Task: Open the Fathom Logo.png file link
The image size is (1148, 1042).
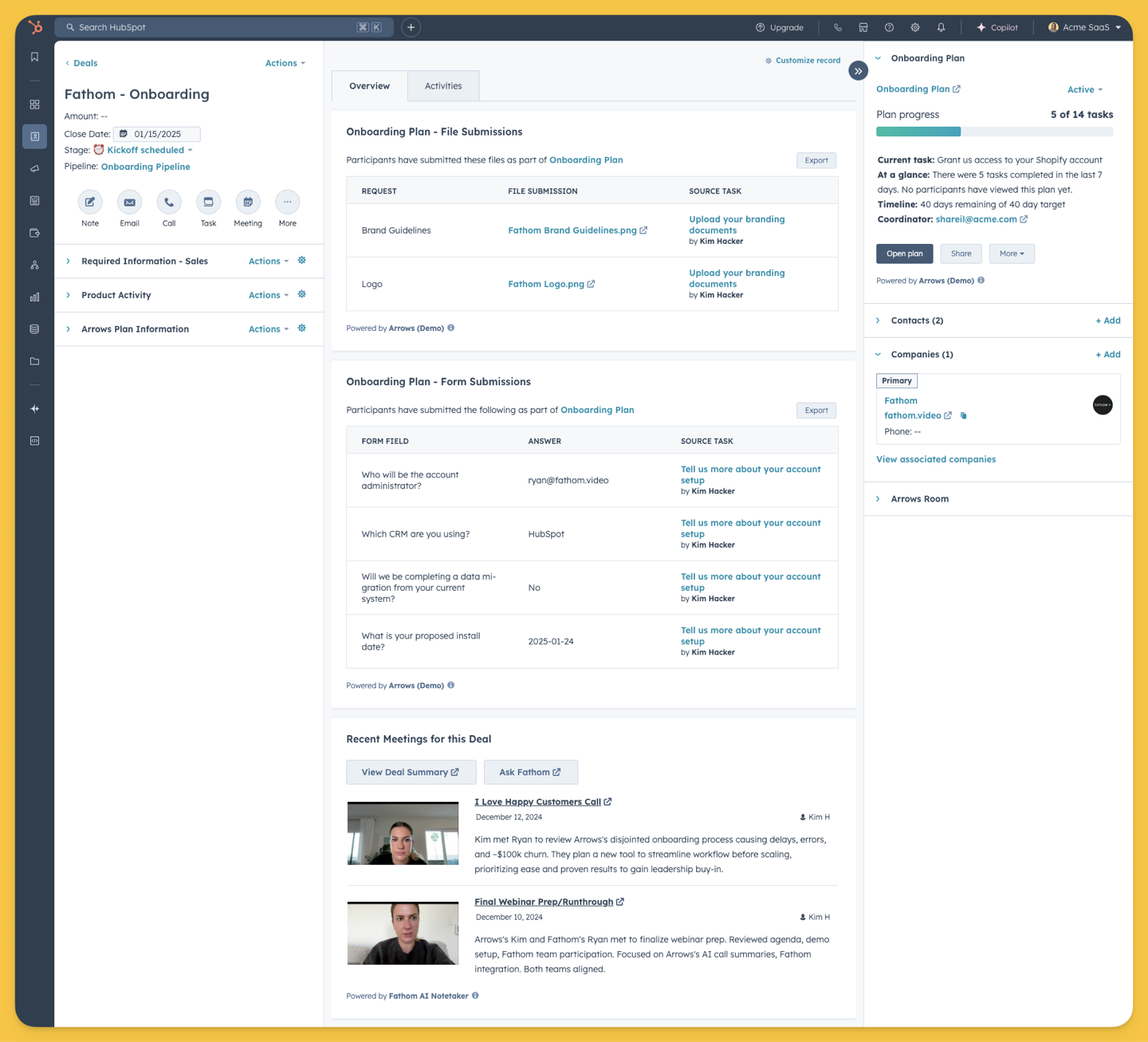Action: pyautogui.click(x=552, y=284)
